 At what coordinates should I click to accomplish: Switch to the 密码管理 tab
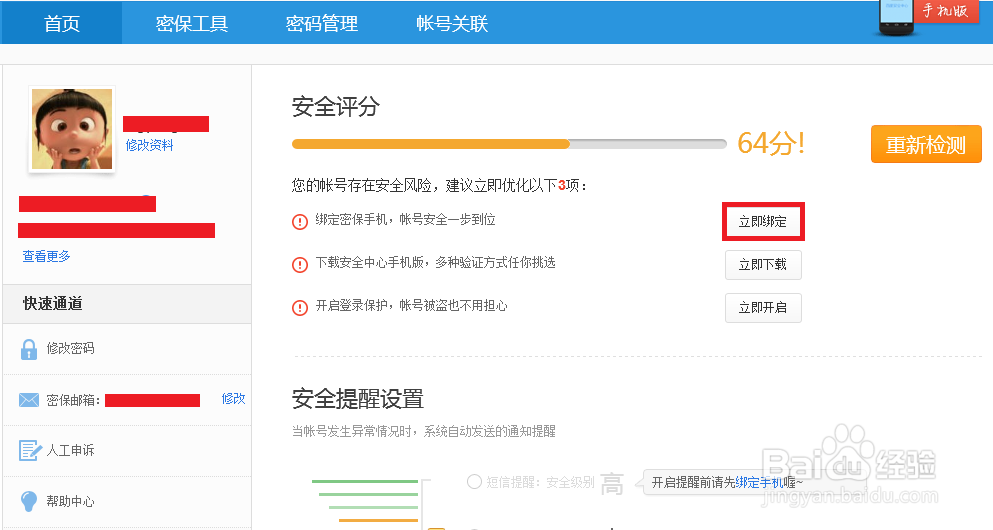click(x=321, y=23)
